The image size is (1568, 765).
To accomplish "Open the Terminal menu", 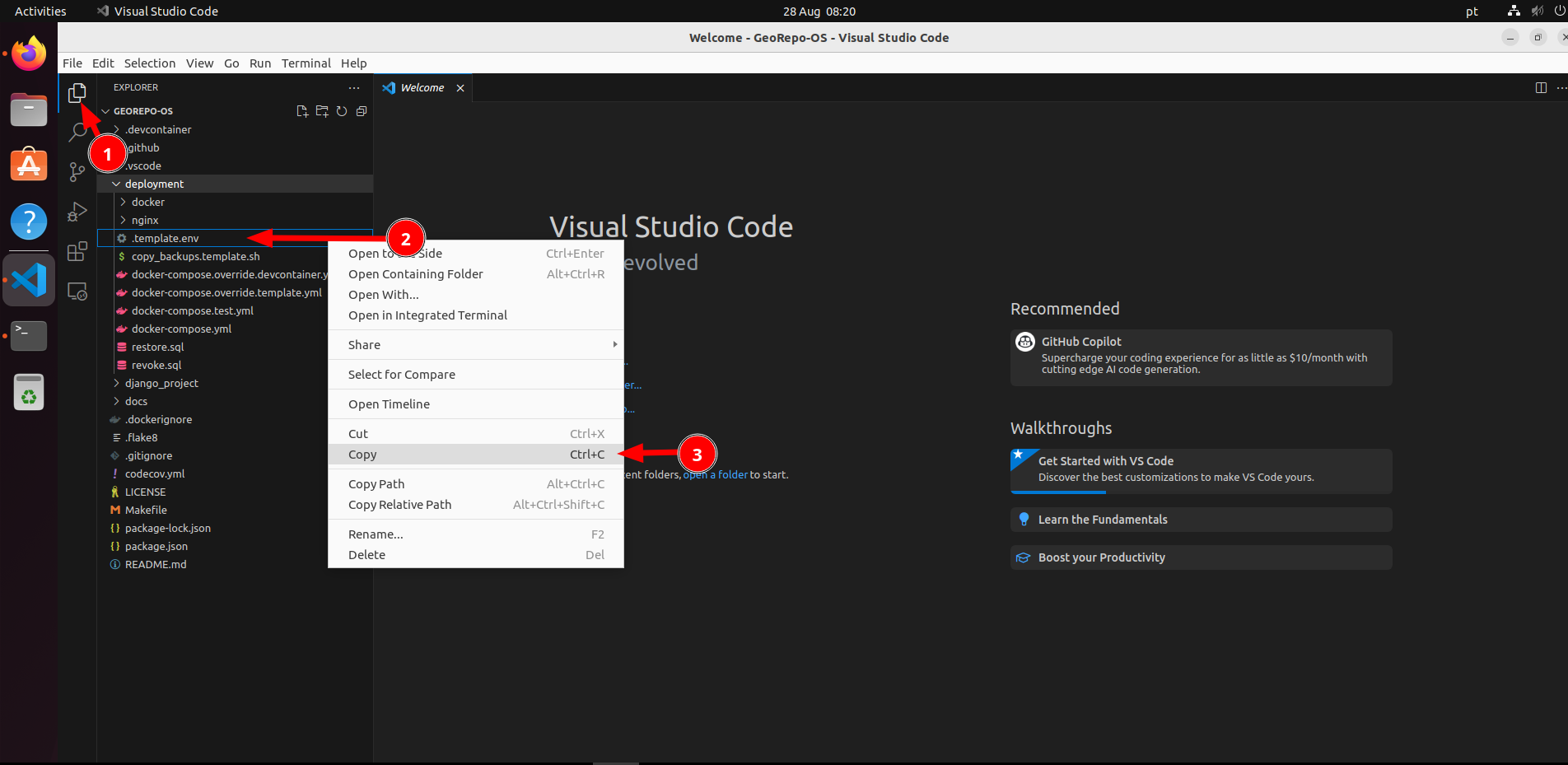I will click(x=306, y=63).
